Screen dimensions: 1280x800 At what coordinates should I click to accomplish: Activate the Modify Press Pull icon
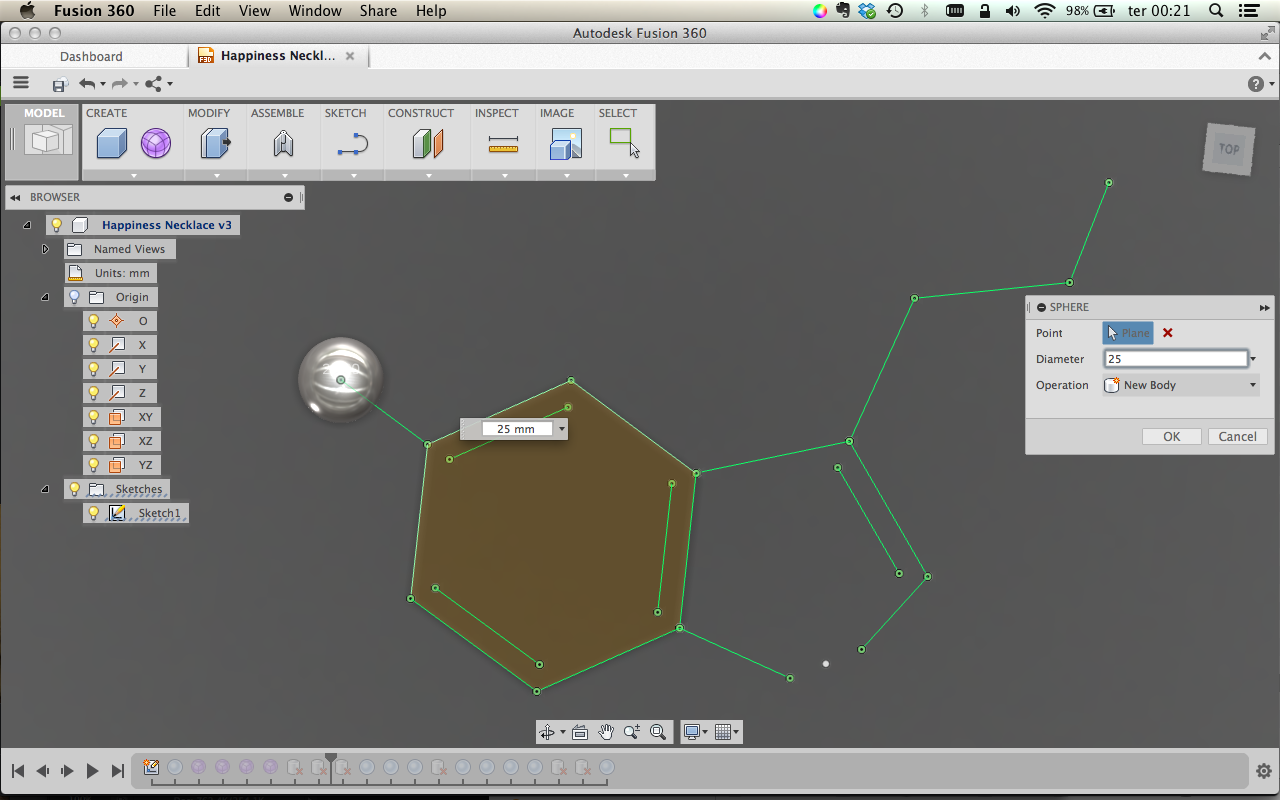pyautogui.click(x=215, y=144)
